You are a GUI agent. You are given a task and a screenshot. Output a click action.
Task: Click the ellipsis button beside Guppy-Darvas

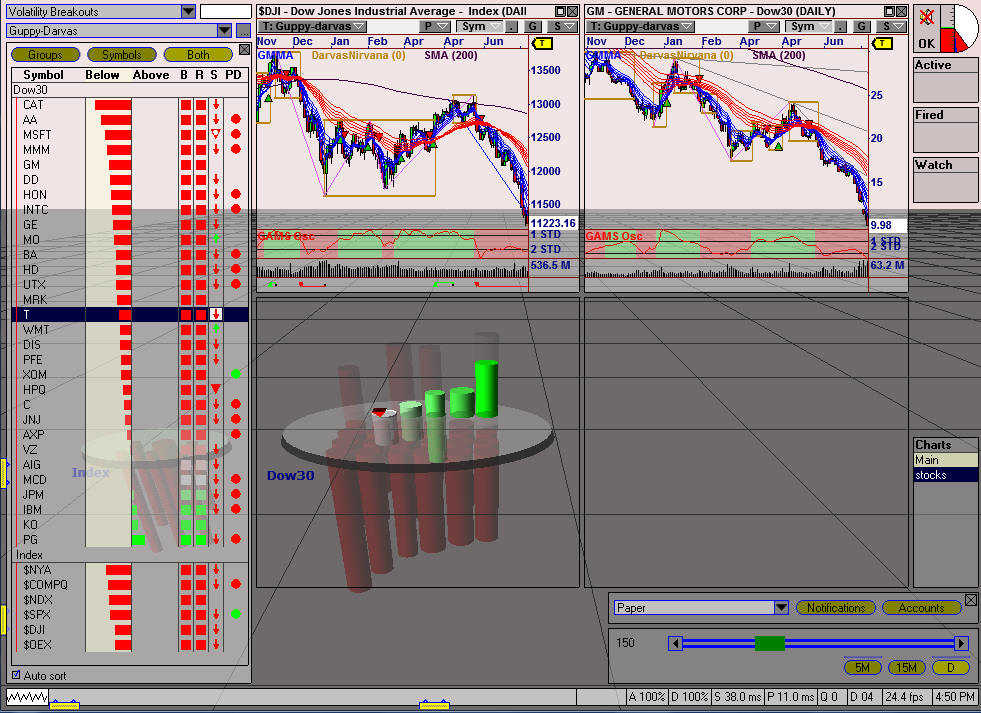pos(244,31)
